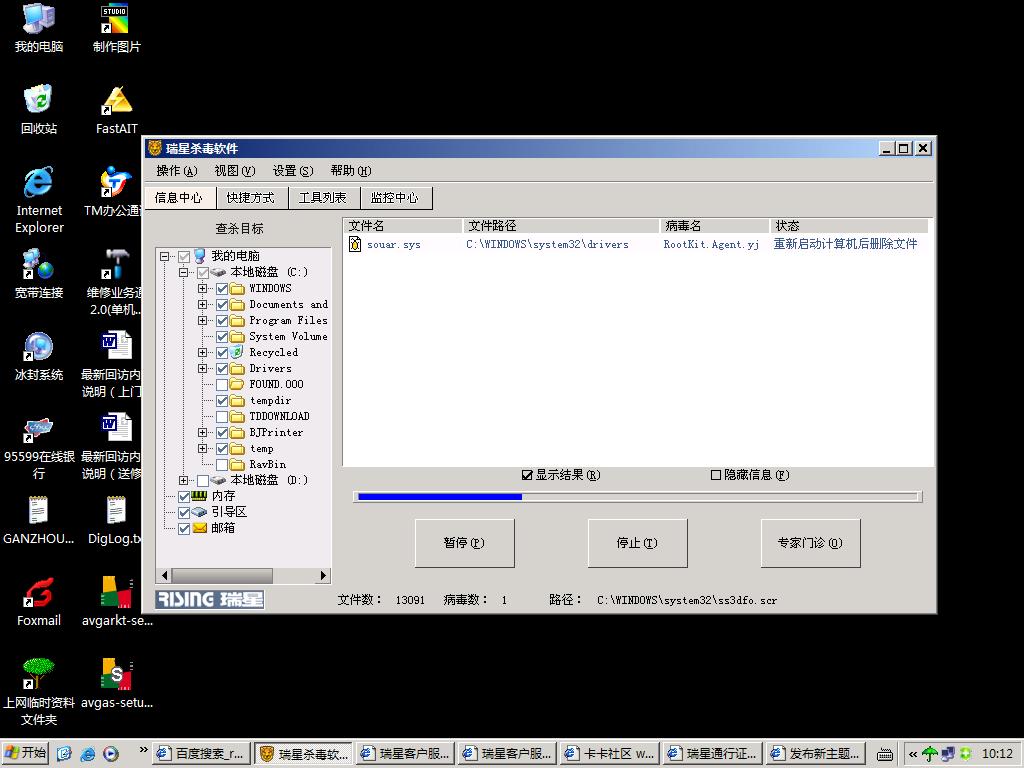Screen dimensions: 1024x768
Task: Click tree panel horizontal scrollbar thumb
Action: [x=222, y=575]
